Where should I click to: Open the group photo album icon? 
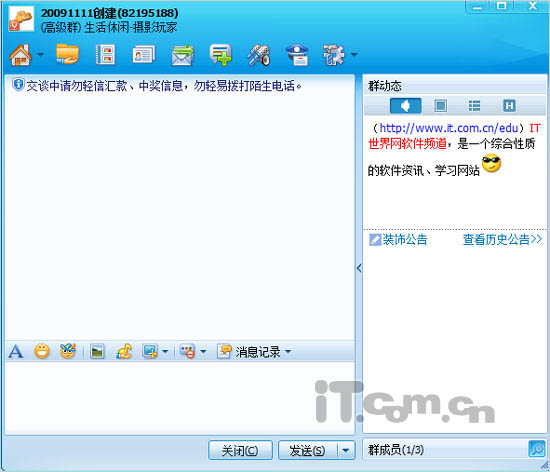(106, 55)
